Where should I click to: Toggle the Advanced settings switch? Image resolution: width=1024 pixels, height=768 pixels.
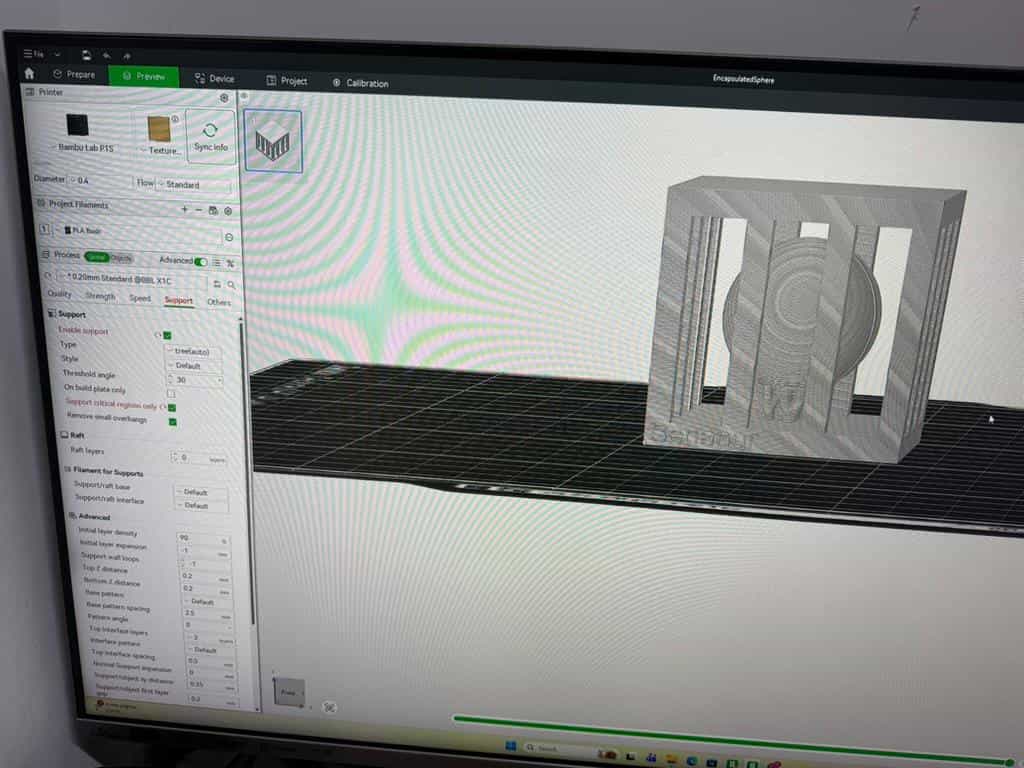point(200,262)
